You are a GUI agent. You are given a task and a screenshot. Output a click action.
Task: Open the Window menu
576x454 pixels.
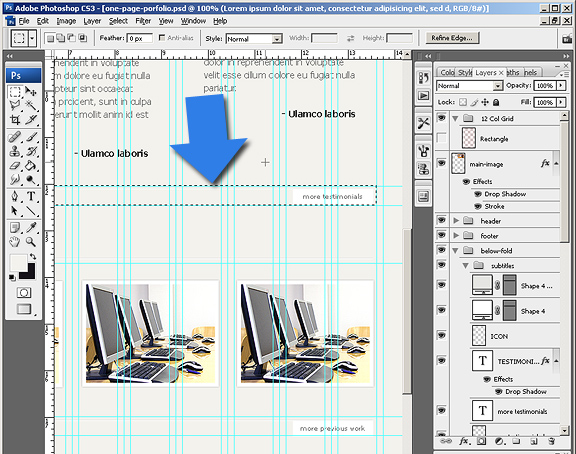193,21
